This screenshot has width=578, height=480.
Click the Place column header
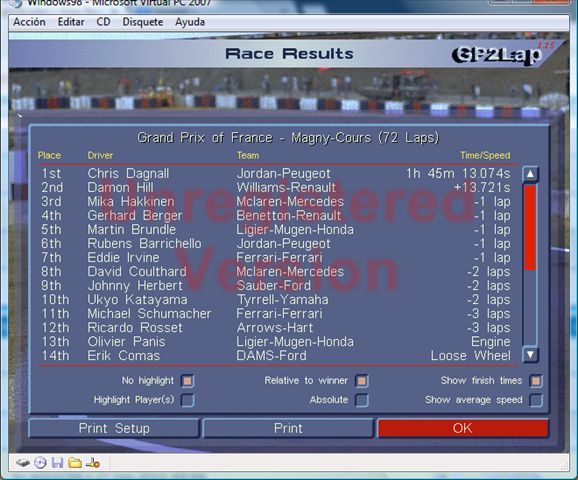(49, 156)
